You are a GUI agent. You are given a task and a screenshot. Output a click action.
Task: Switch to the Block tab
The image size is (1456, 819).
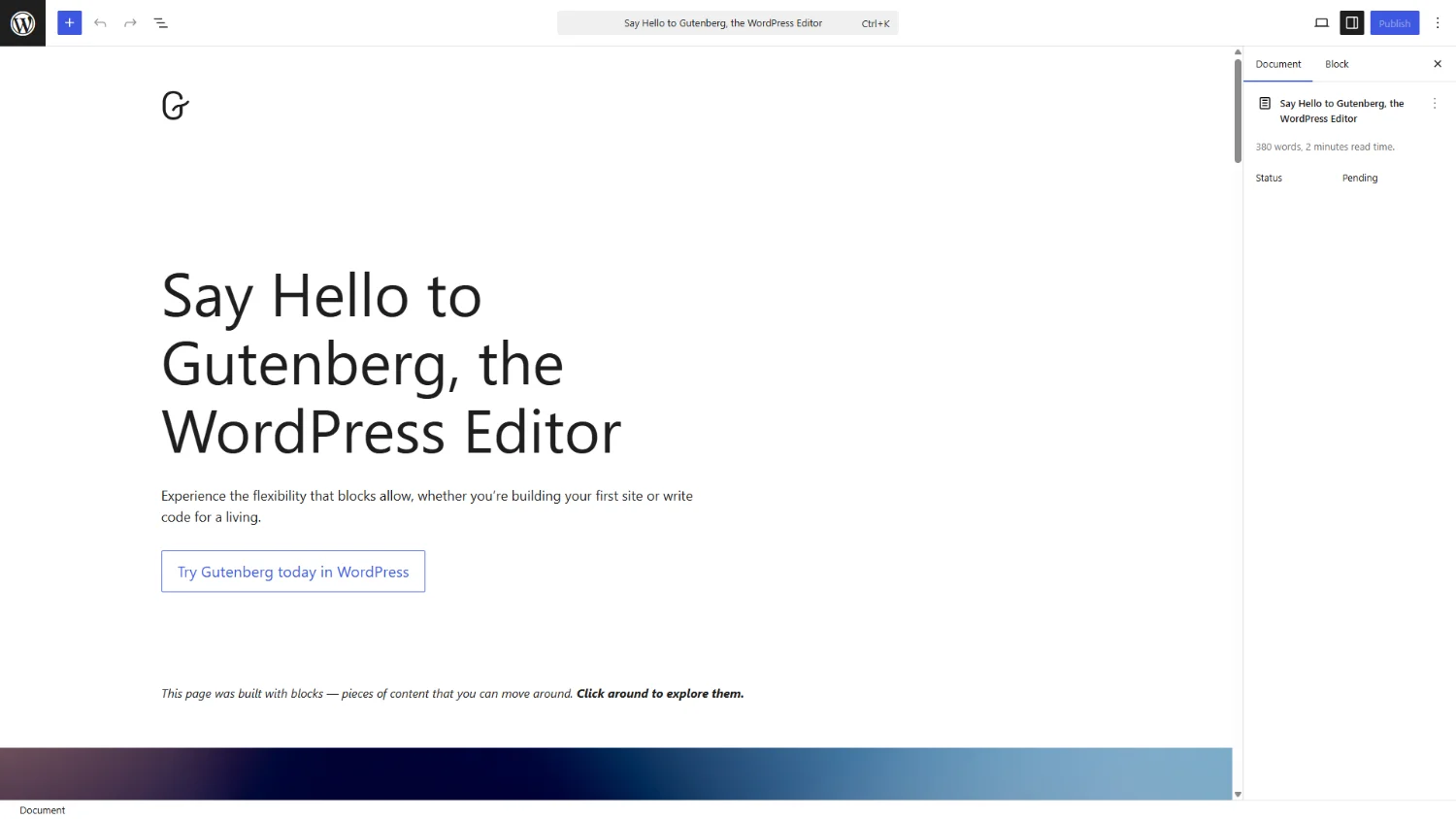tap(1337, 64)
